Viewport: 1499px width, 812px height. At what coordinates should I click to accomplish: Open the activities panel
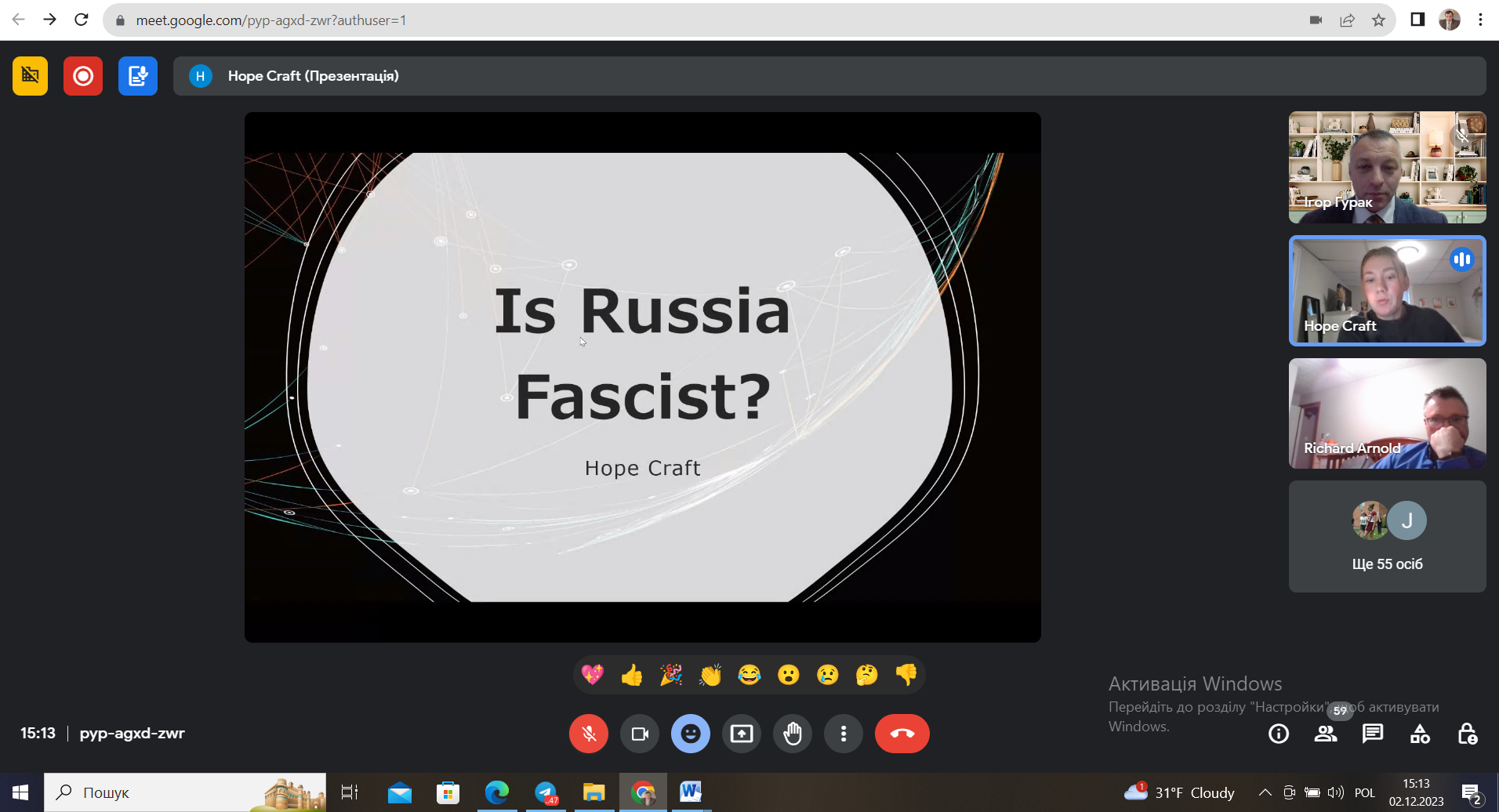[1420, 734]
